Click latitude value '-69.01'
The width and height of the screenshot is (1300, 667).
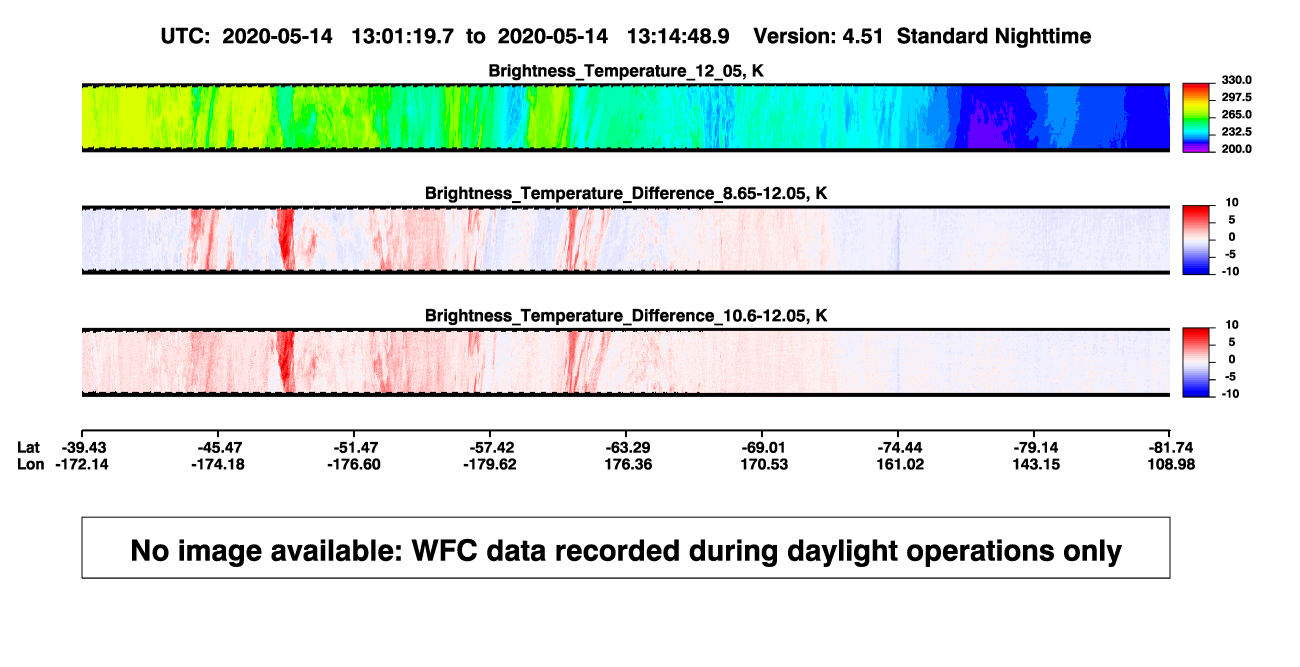coord(762,447)
